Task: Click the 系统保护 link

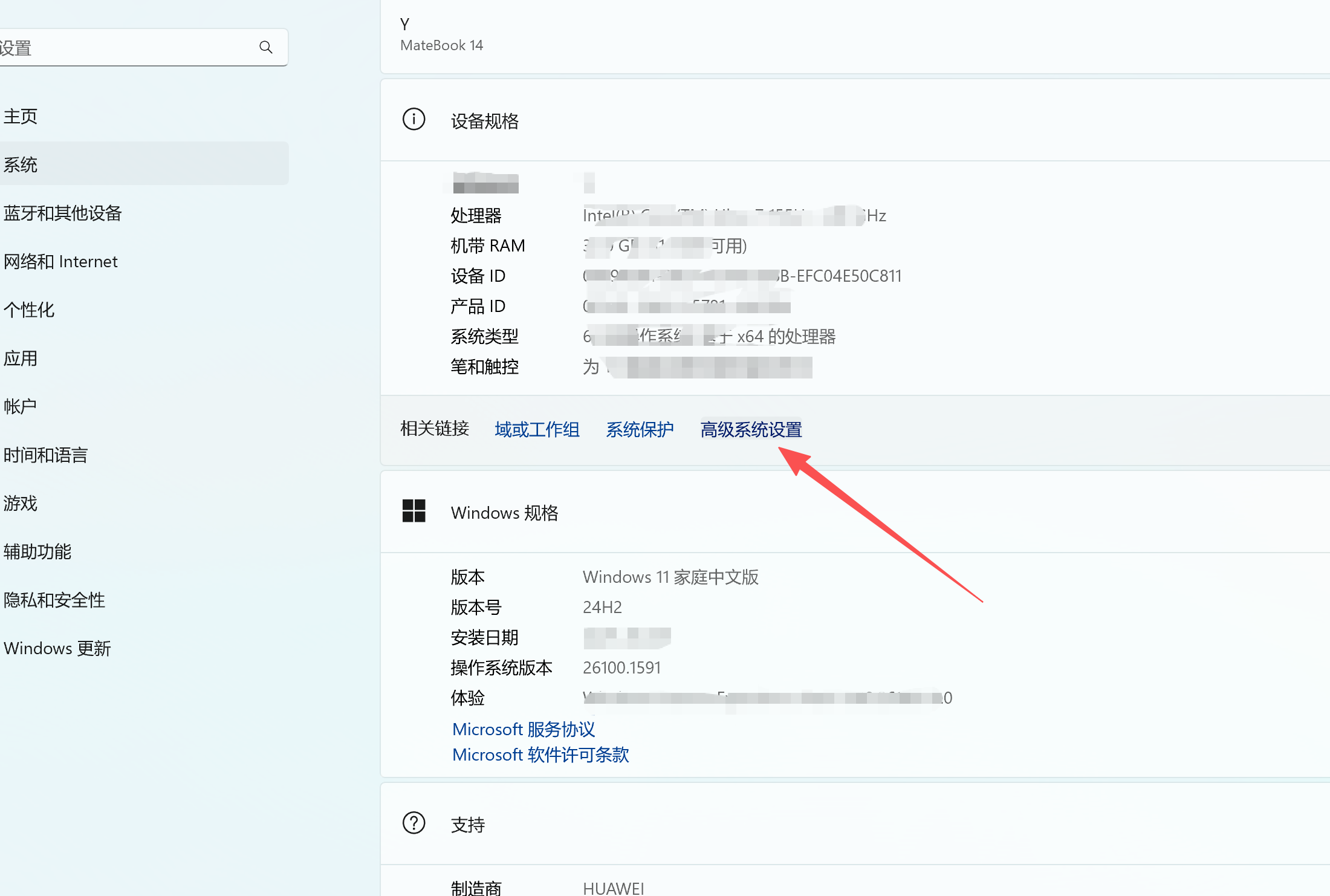Action: pyautogui.click(x=640, y=429)
